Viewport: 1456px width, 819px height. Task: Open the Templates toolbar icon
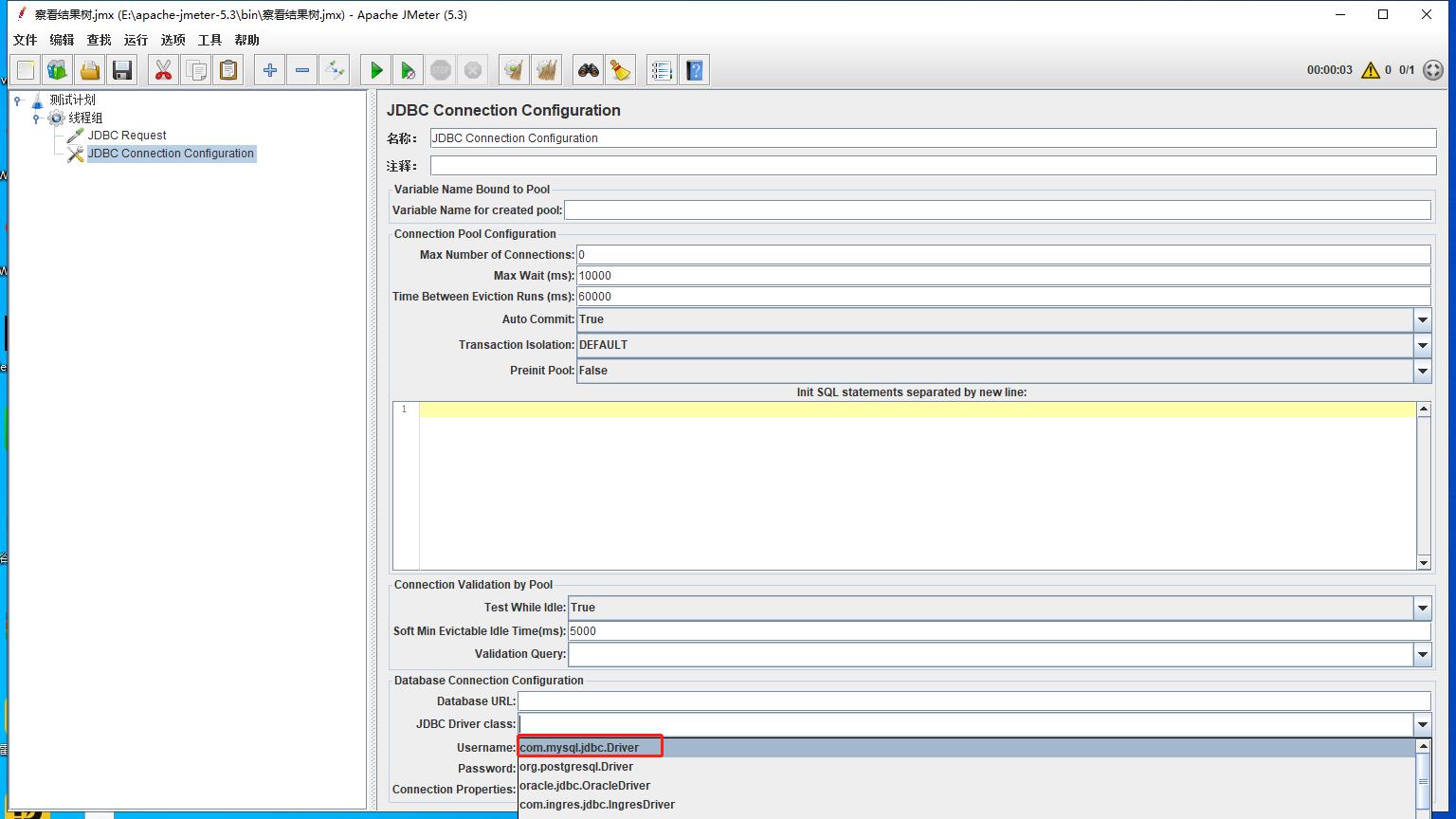[x=58, y=70]
